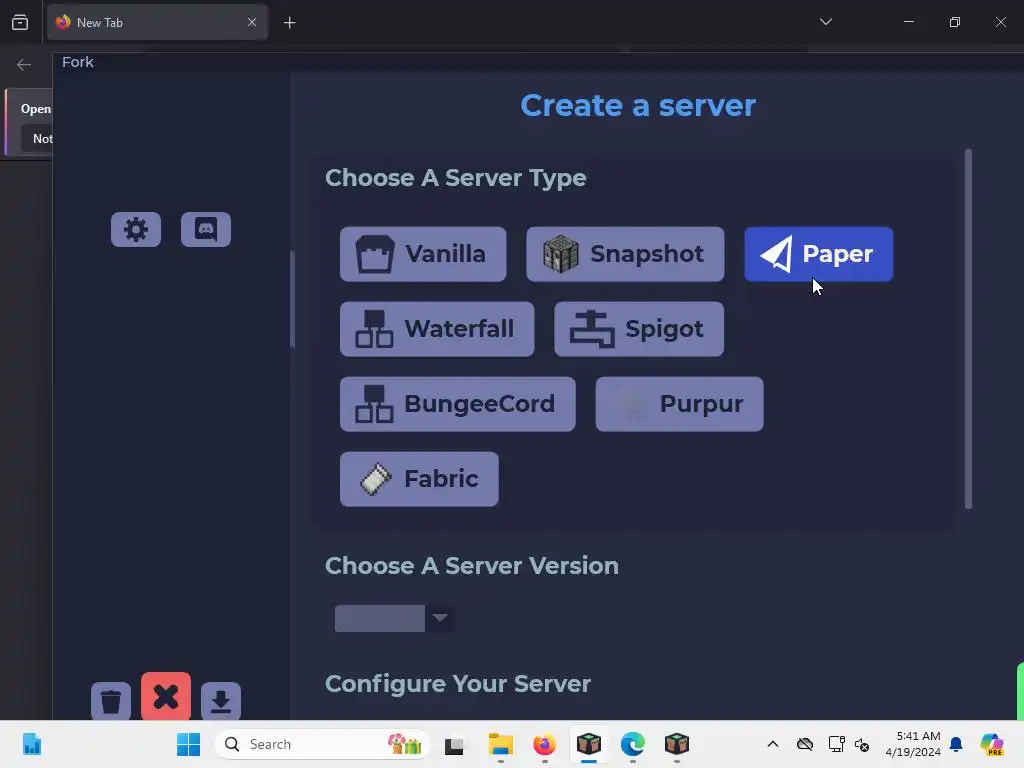Click the muted volume tray icon
Image resolution: width=1024 pixels, height=768 pixels.
(x=862, y=744)
